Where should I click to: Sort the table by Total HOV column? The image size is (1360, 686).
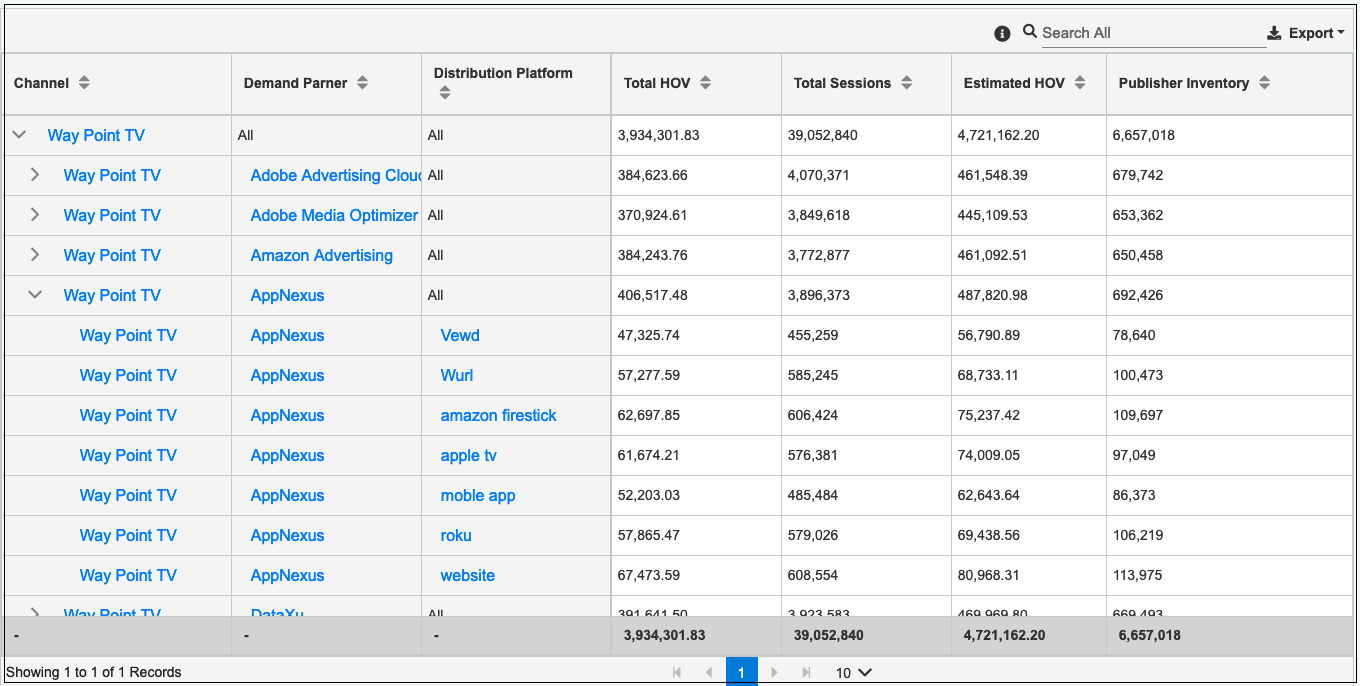(x=706, y=83)
